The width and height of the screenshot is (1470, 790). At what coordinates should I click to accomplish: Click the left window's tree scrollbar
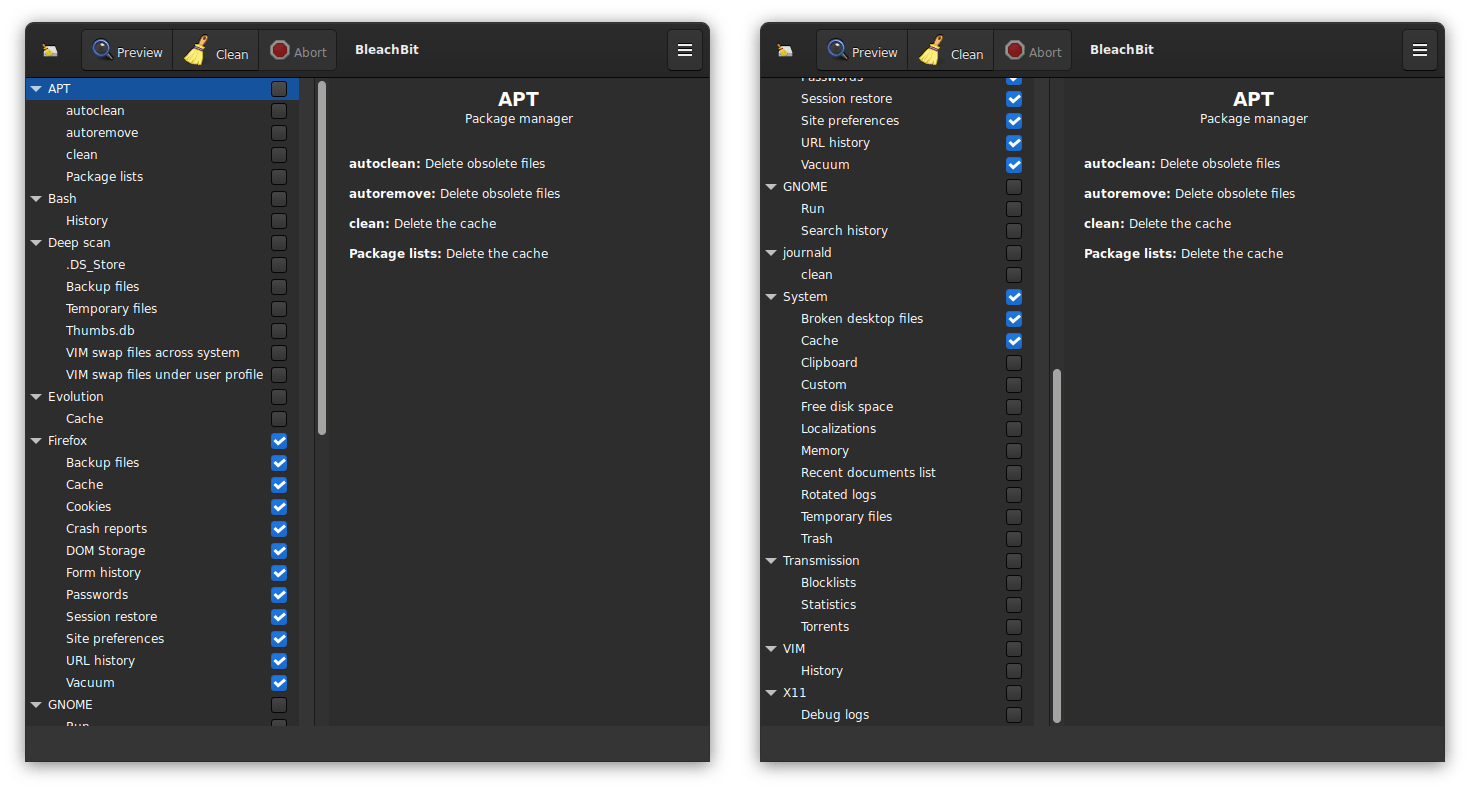(322, 258)
